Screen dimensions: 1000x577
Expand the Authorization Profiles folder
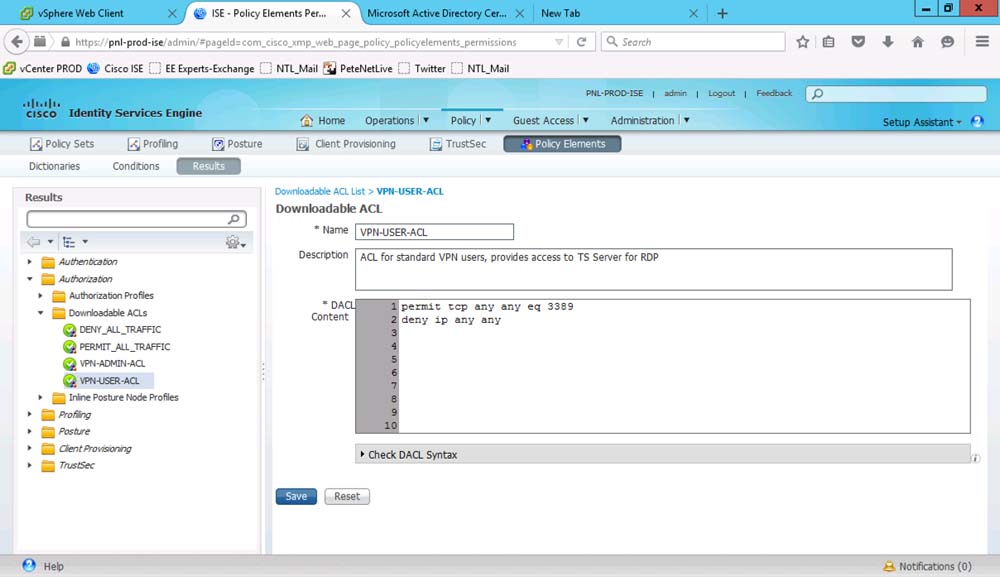pyautogui.click(x=40, y=296)
